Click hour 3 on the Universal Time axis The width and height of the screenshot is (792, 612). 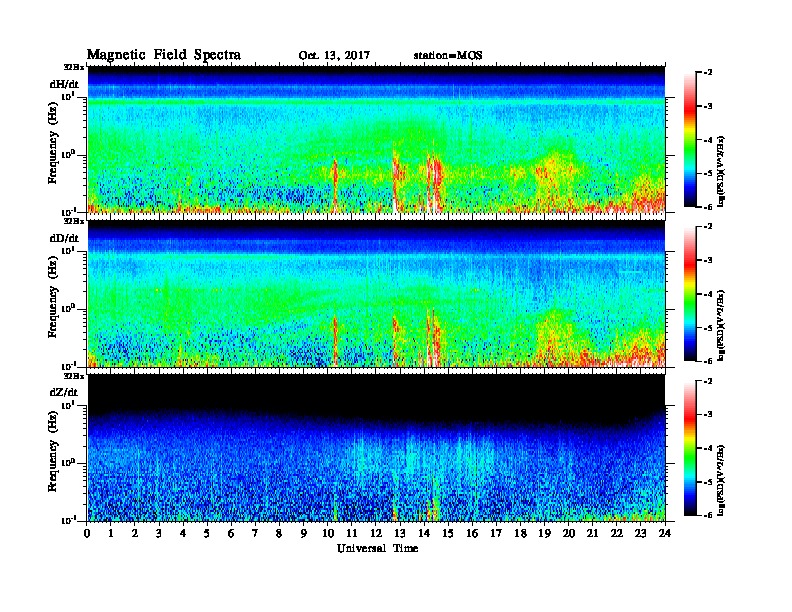coord(159,533)
